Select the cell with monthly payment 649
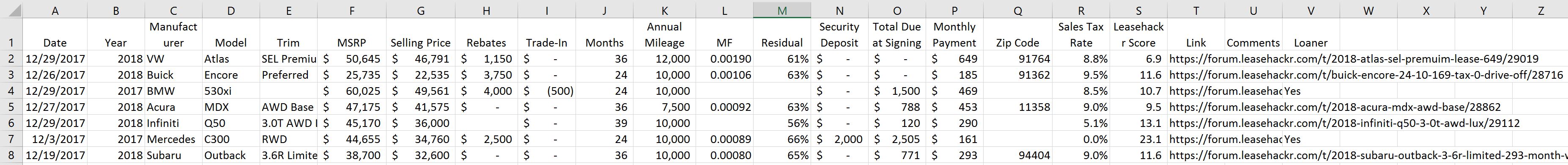Image resolution: width=1568 pixels, height=165 pixels. click(954, 59)
